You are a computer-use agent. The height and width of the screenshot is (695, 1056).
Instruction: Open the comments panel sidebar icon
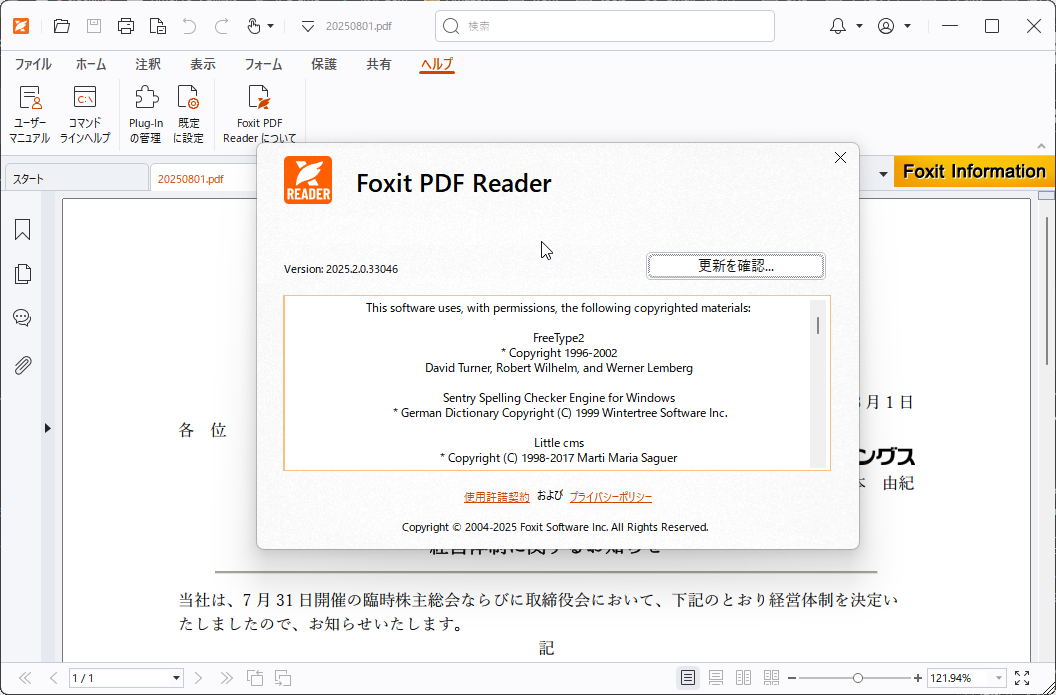[22, 317]
